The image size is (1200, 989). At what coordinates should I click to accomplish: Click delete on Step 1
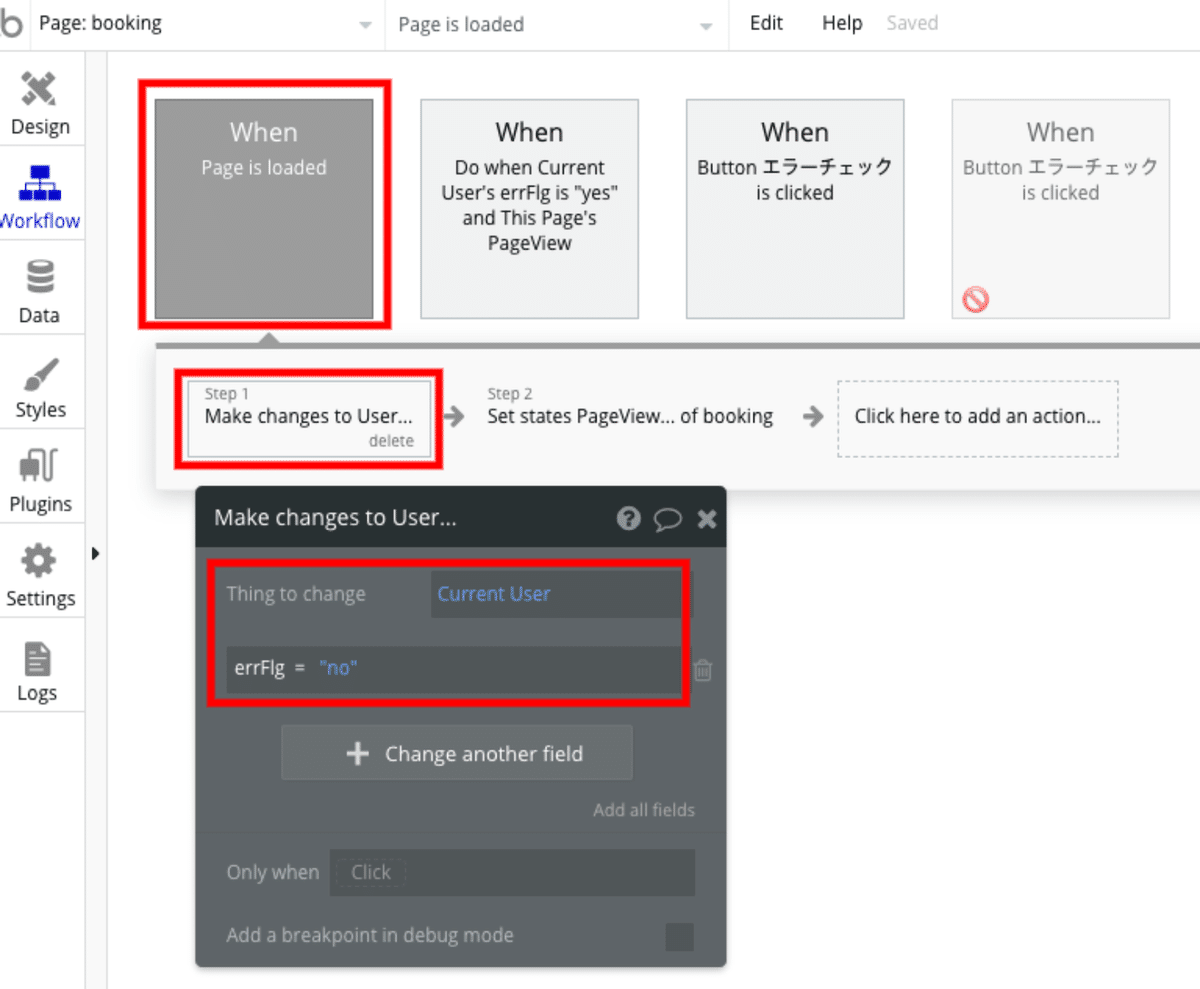pos(391,441)
